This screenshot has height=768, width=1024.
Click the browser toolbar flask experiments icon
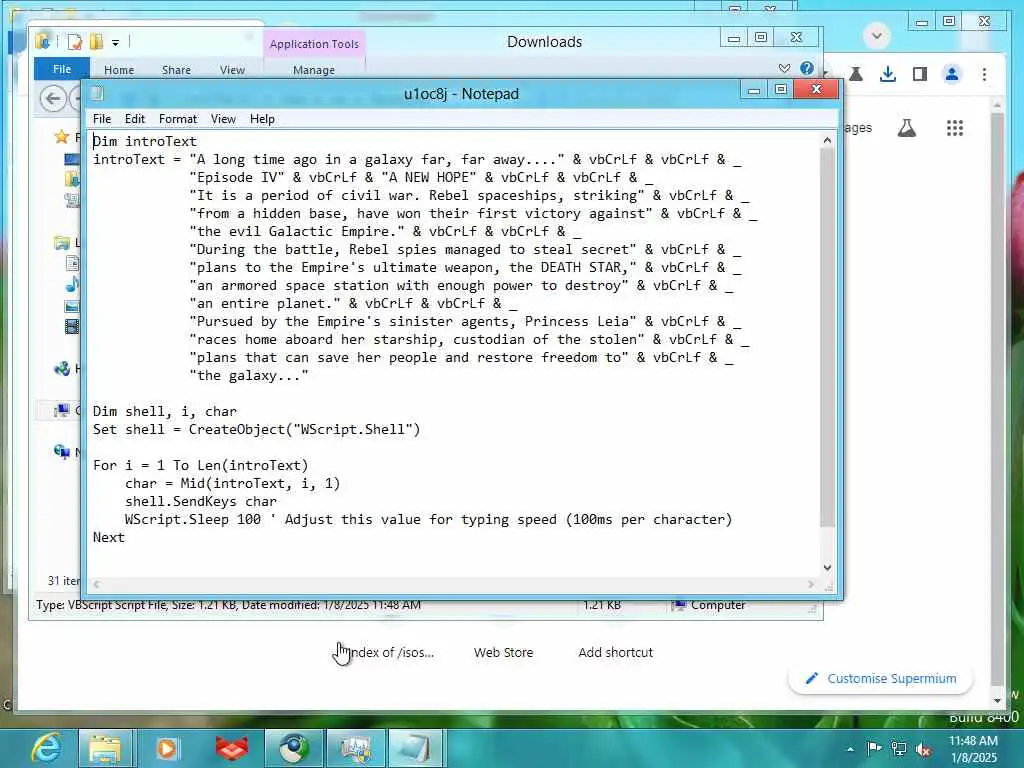tap(856, 74)
